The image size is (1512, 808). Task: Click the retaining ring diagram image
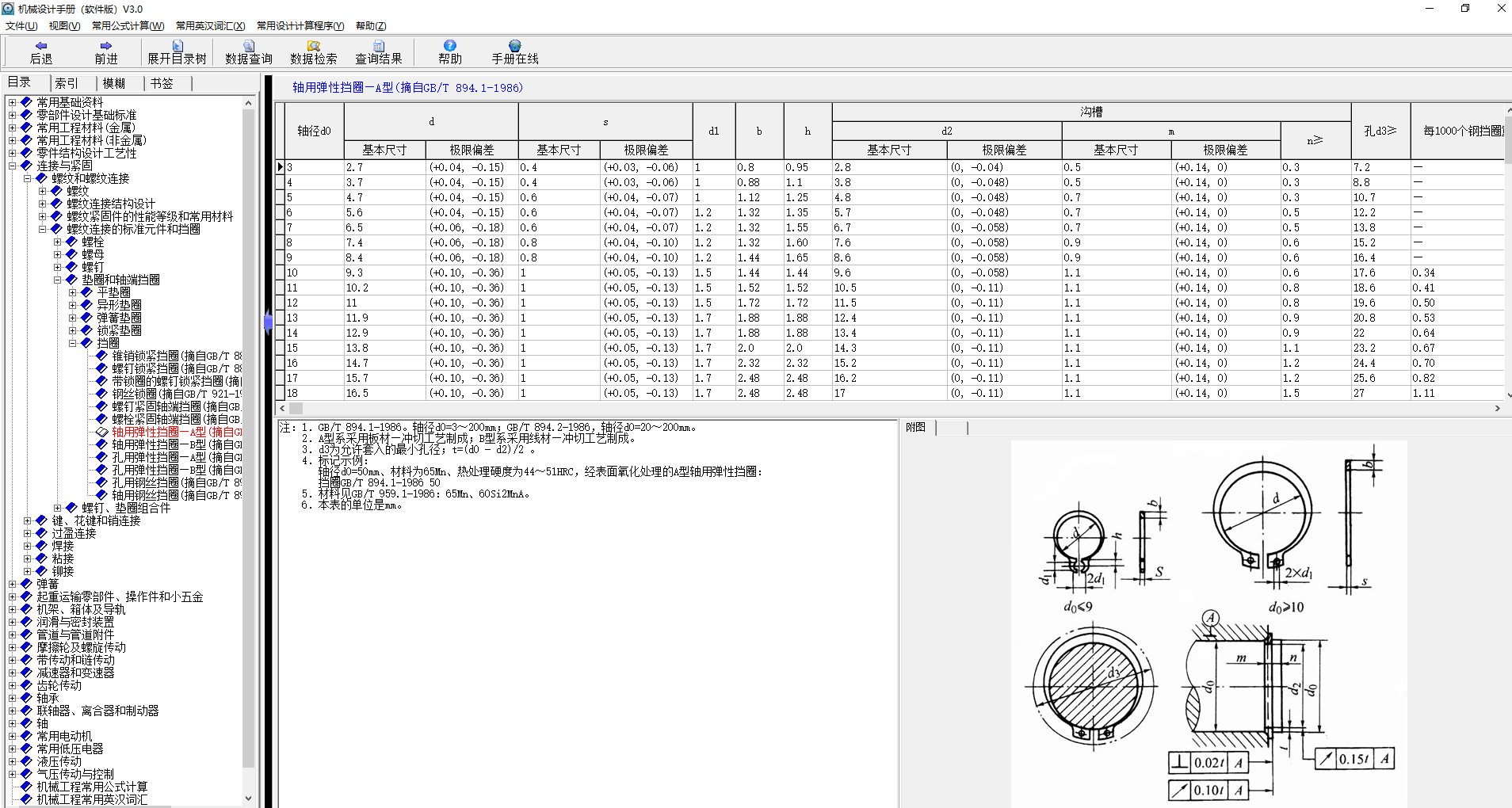click(1209, 623)
